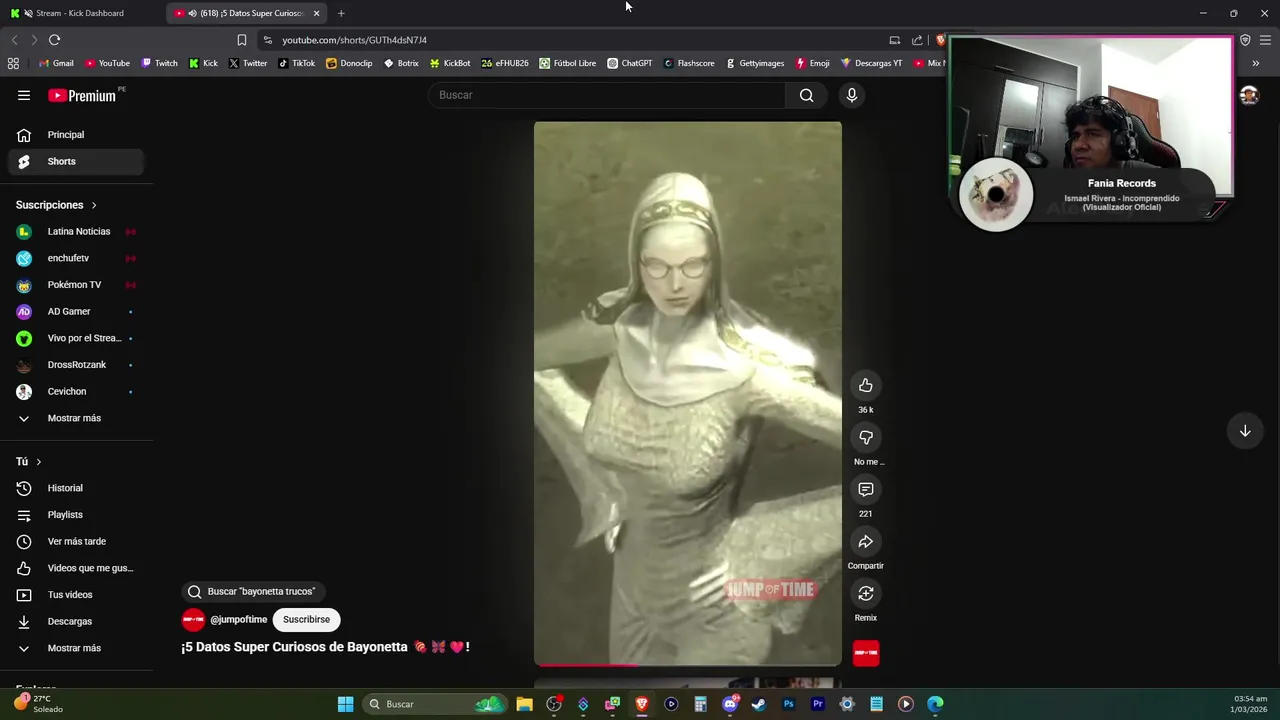
Task: Open Cevichon subscription
Action: [x=76, y=391]
